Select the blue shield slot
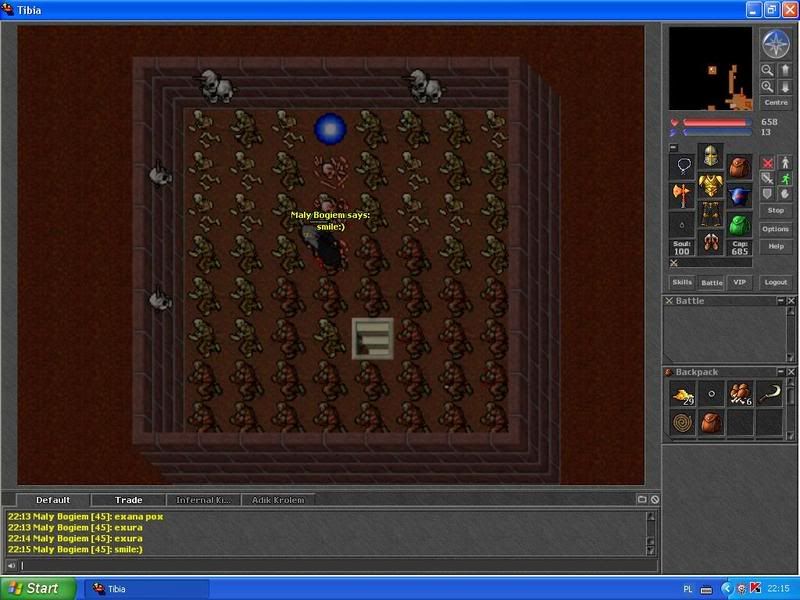Viewport: 800px width, 600px height. coord(739,196)
